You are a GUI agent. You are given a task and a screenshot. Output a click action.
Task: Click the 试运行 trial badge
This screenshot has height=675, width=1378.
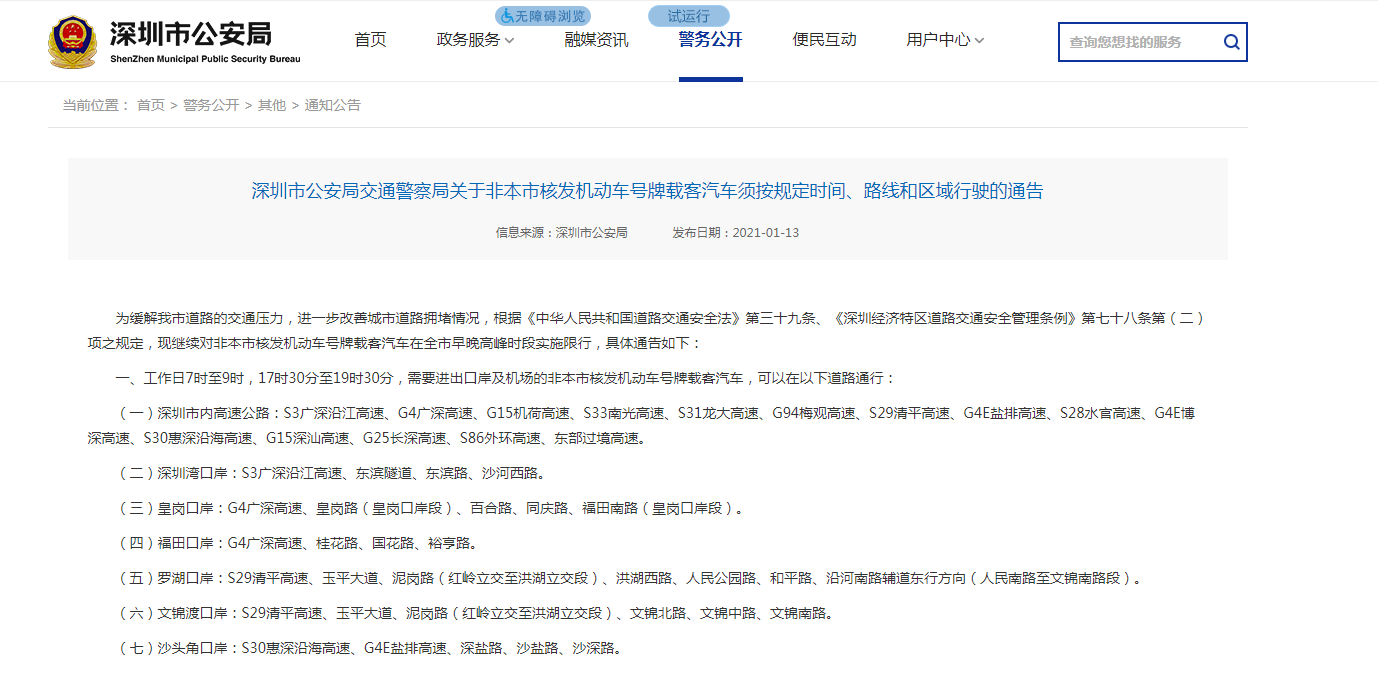(x=689, y=16)
